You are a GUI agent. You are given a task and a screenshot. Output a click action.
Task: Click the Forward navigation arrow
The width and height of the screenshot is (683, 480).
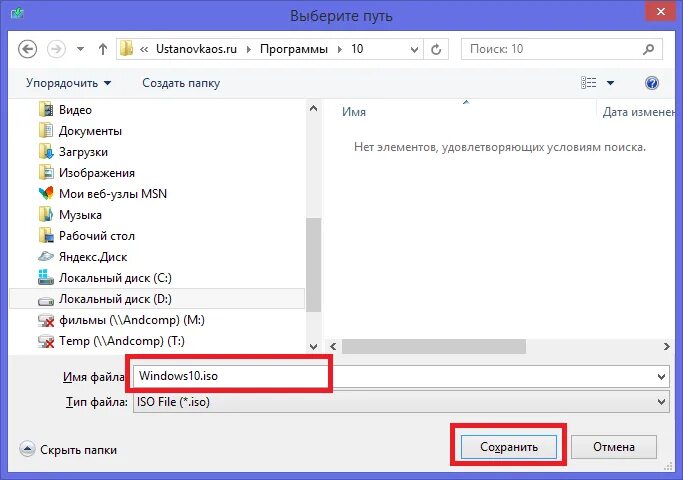pyautogui.click(x=56, y=49)
